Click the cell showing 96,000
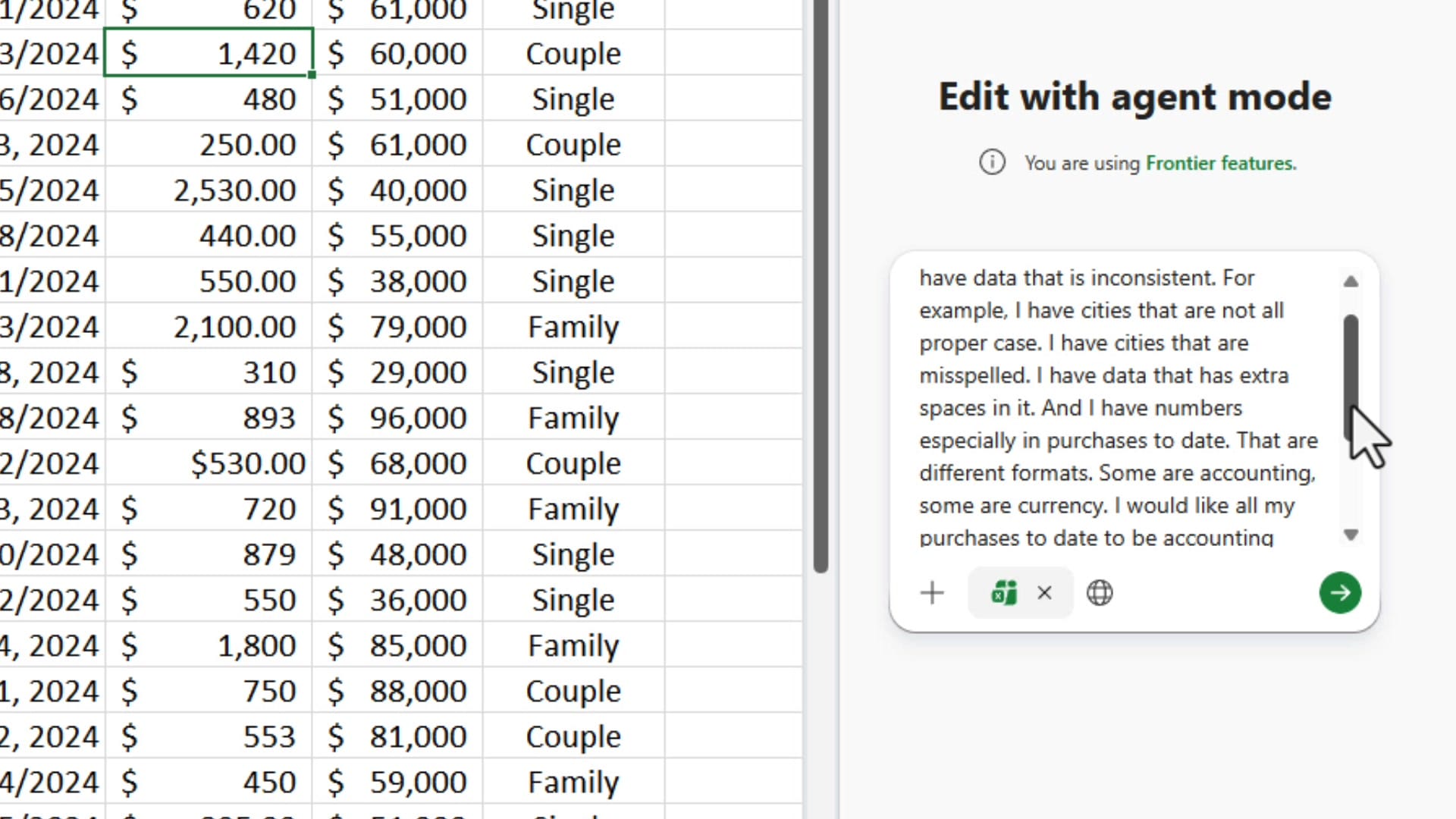1456x819 pixels. click(398, 417)
